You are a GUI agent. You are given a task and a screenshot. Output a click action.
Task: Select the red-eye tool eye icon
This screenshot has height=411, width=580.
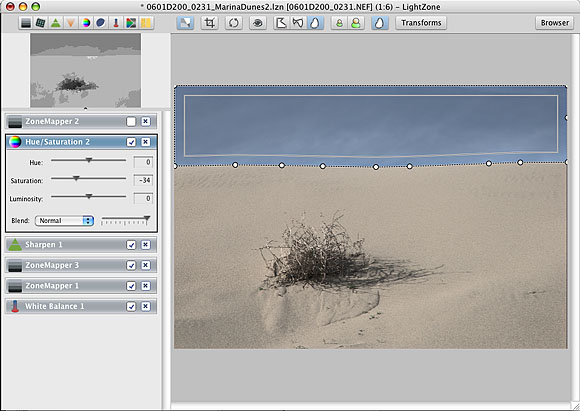pos(258,23)
